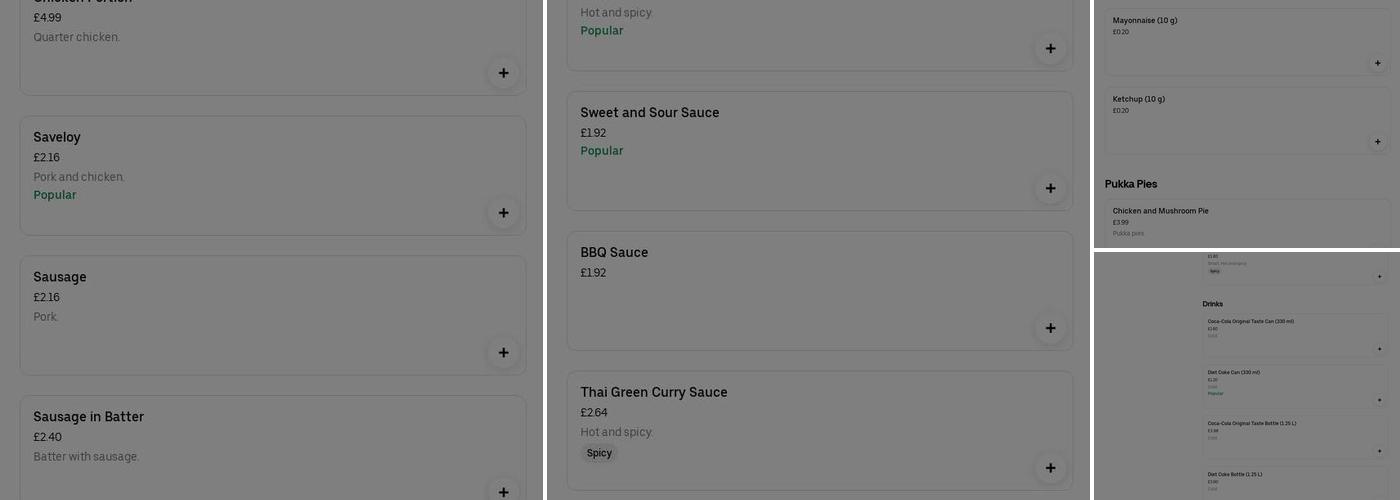Add plain Sausage with the plus button
Image resolution: width=1400 pixels, height=500 pixels.
tap(503, 353)
